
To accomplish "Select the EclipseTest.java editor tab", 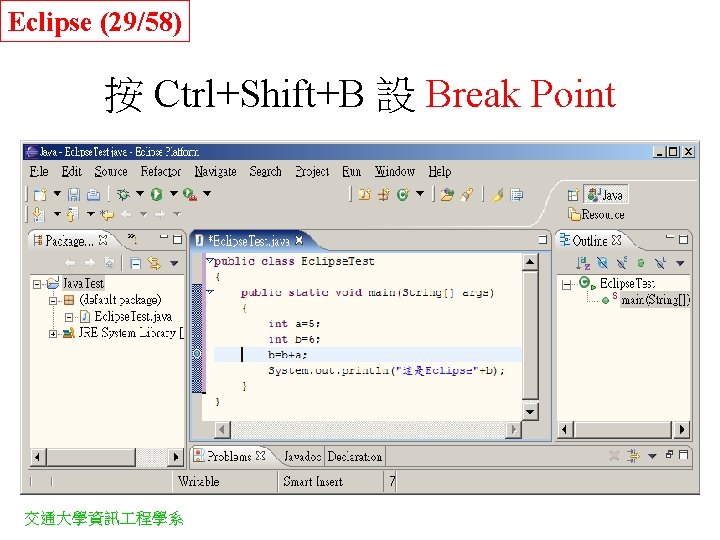I will click(x=249, y=241).
